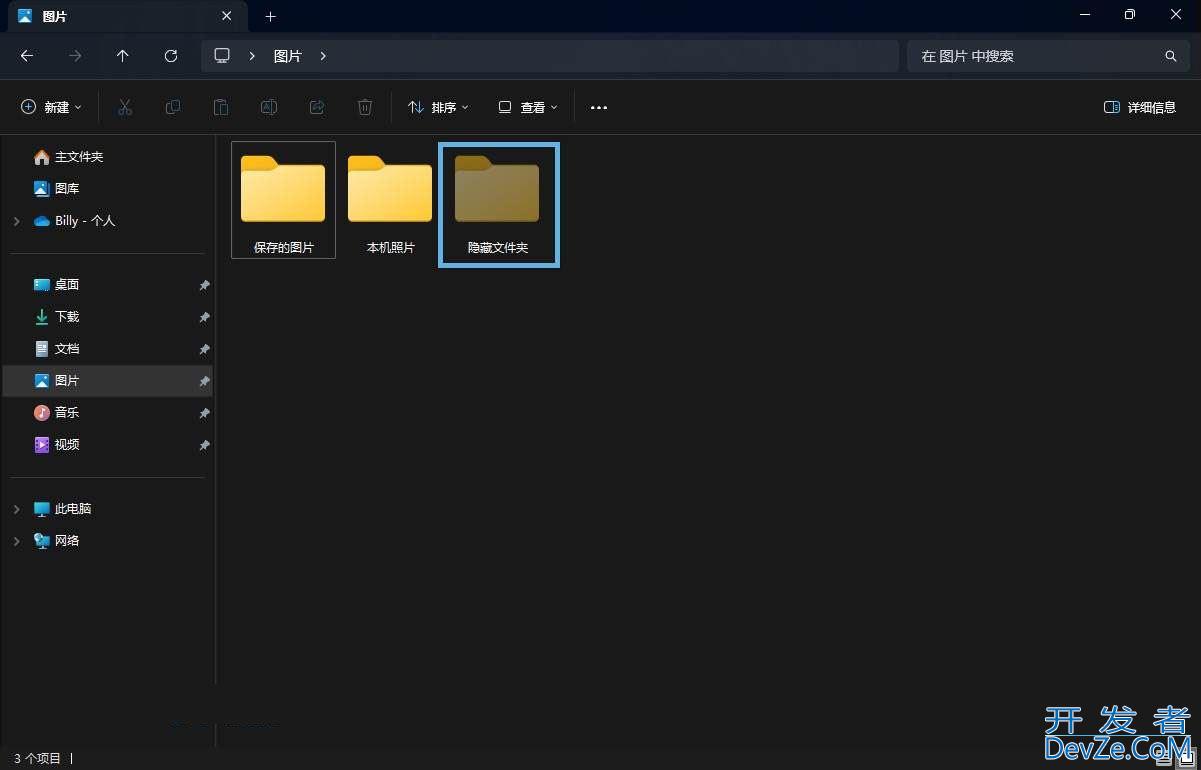Unpin 下载 using its pin icon
The height and width of the screenshot is (770, 1201).
[204, 317]
